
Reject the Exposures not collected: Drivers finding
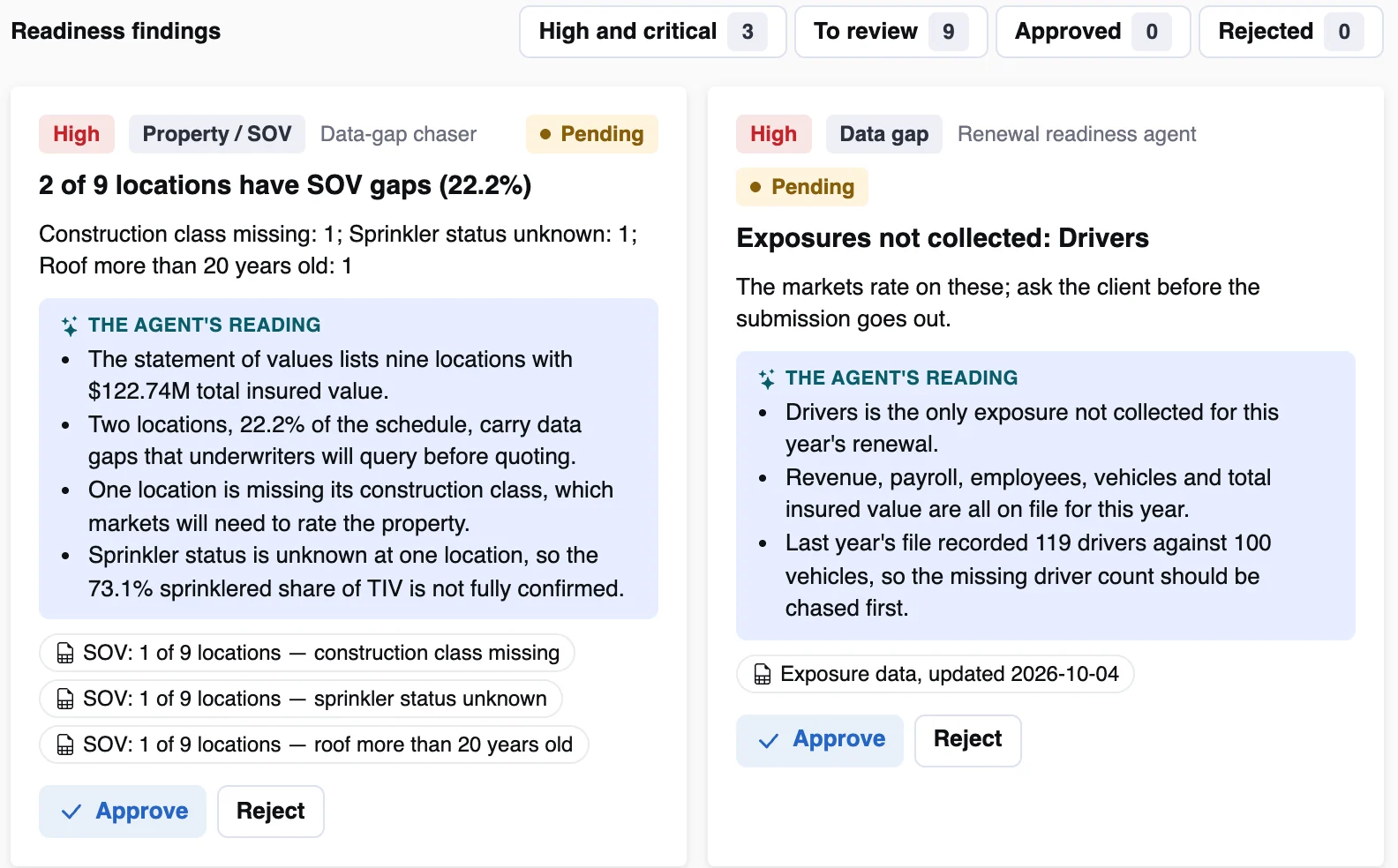968,741
